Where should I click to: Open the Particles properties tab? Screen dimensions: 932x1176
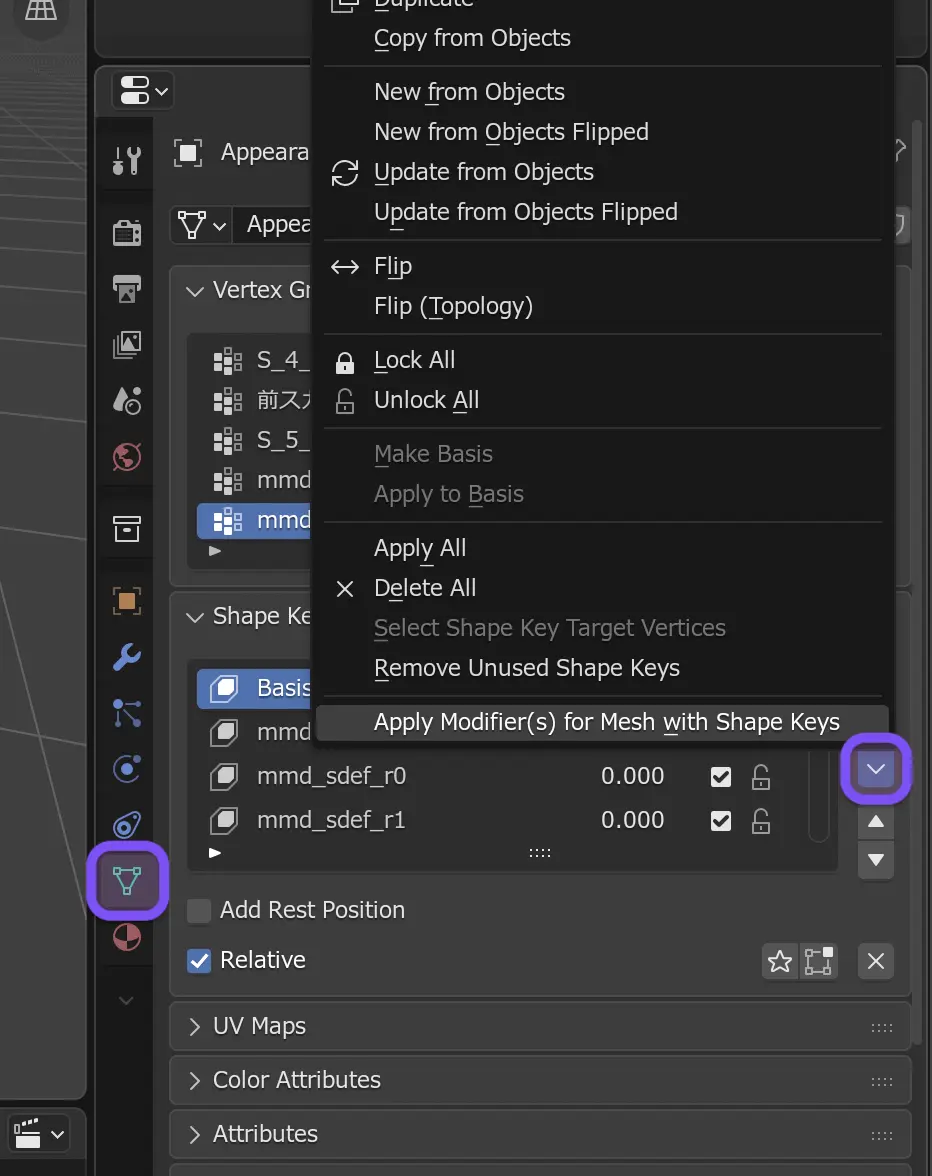127,713
